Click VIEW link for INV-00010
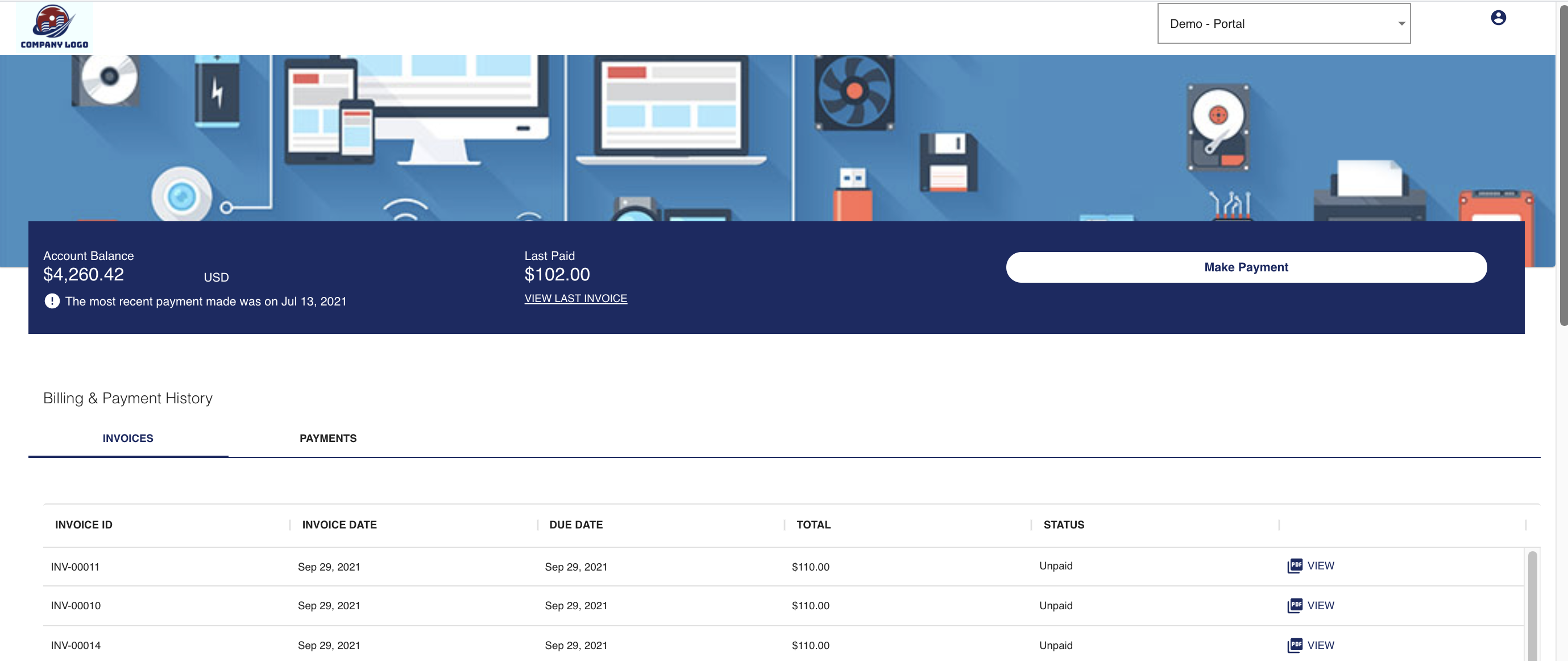Viewport: 1568px width, 661px height. pos(1320,606)
